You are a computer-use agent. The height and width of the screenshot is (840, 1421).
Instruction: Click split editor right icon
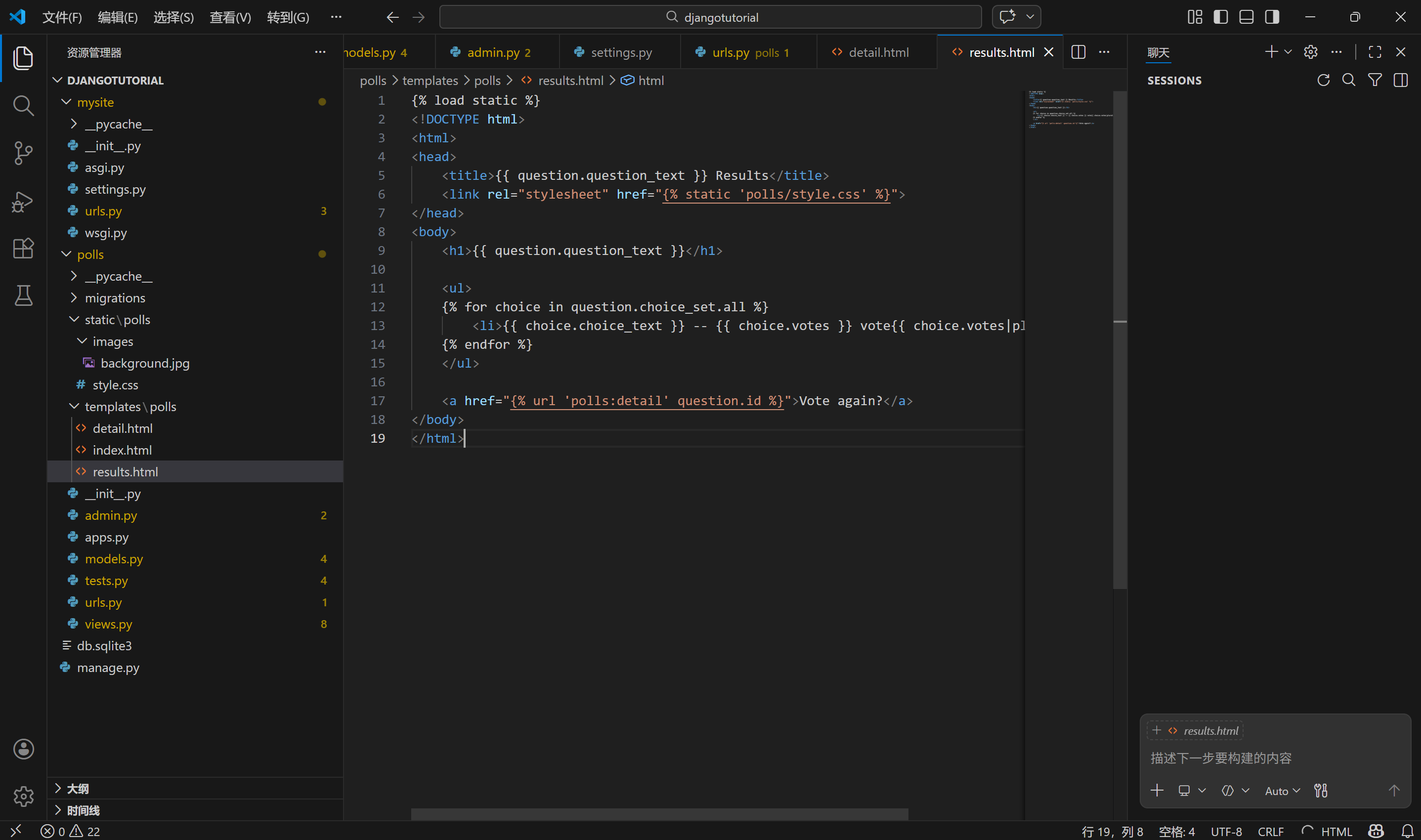pyautogui.click(x=1078, y=52)
